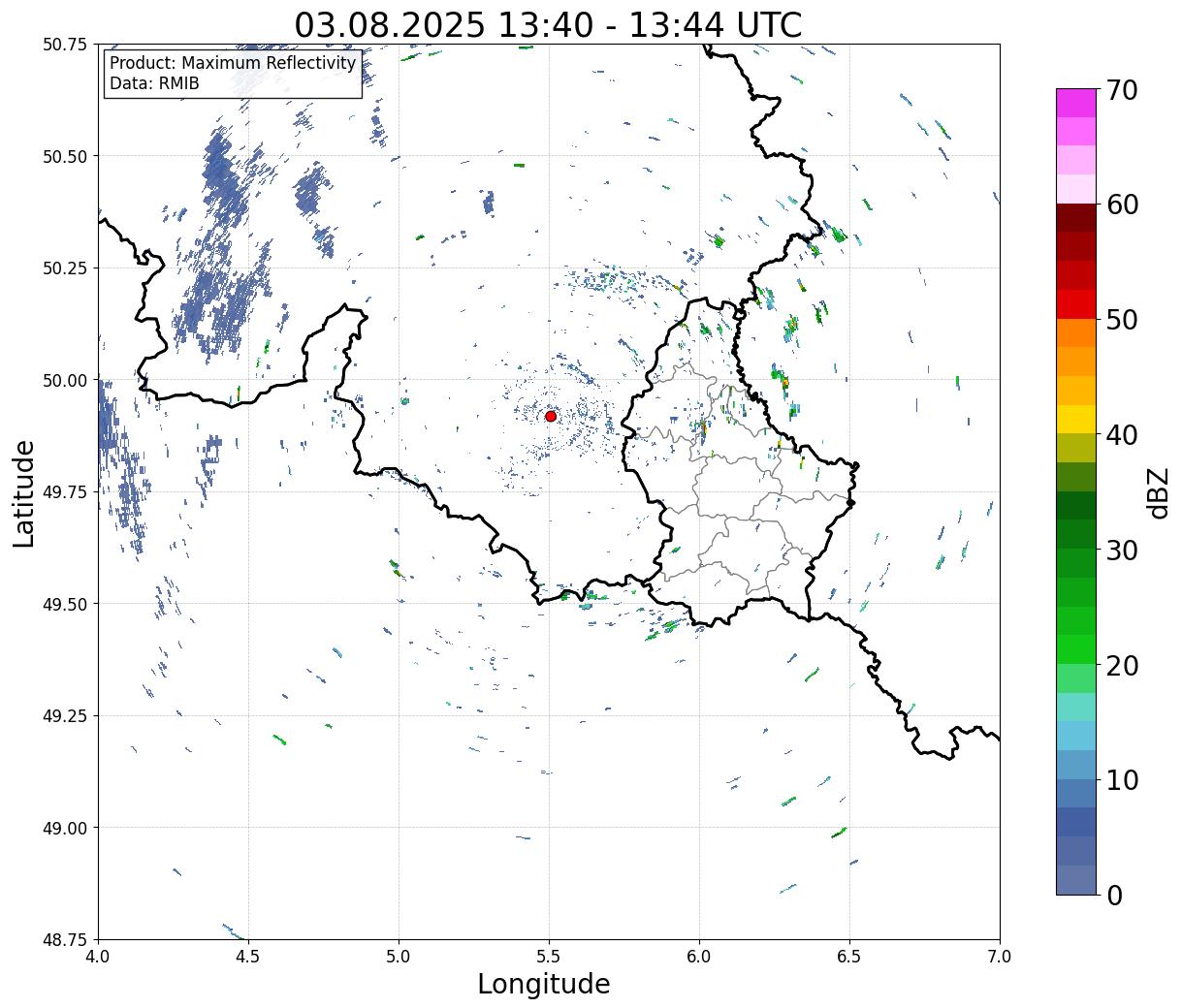Click the longitude tick label 5.0
1182x1008 pixels.
[x=399, y=956]
